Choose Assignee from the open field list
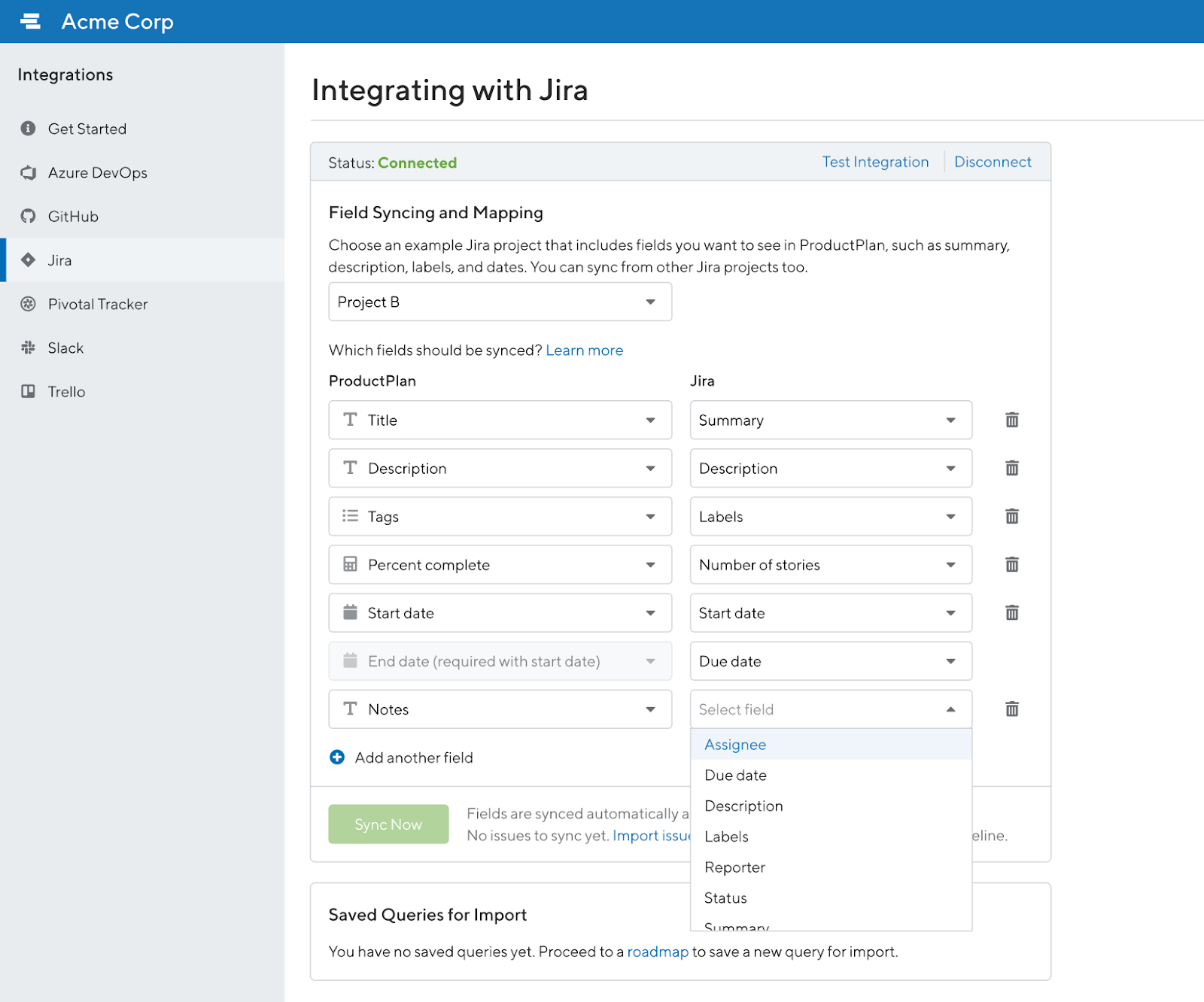Image resolution: width=1204 pixels, height=1002 pixels. click(735, 745)
